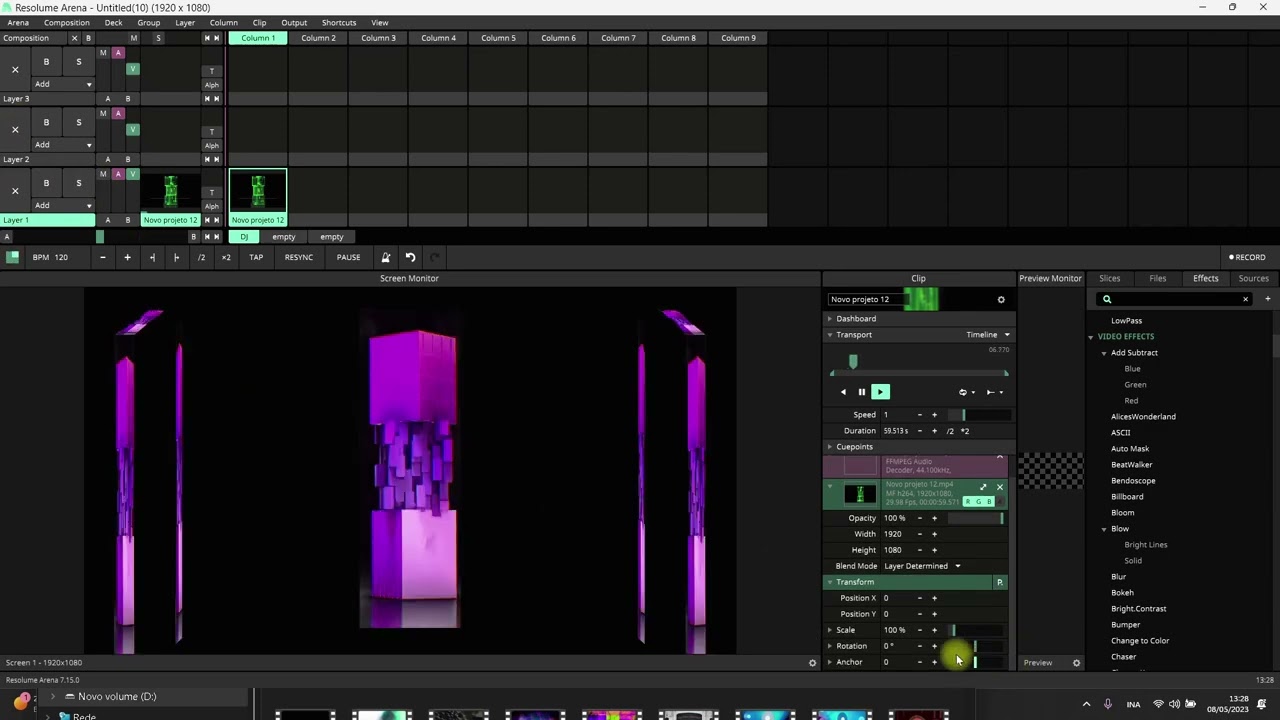Click the transport timeline playhead marker
Viewport: 1280px width, 720px height.
pyautogui.click(x=853, y=362)
